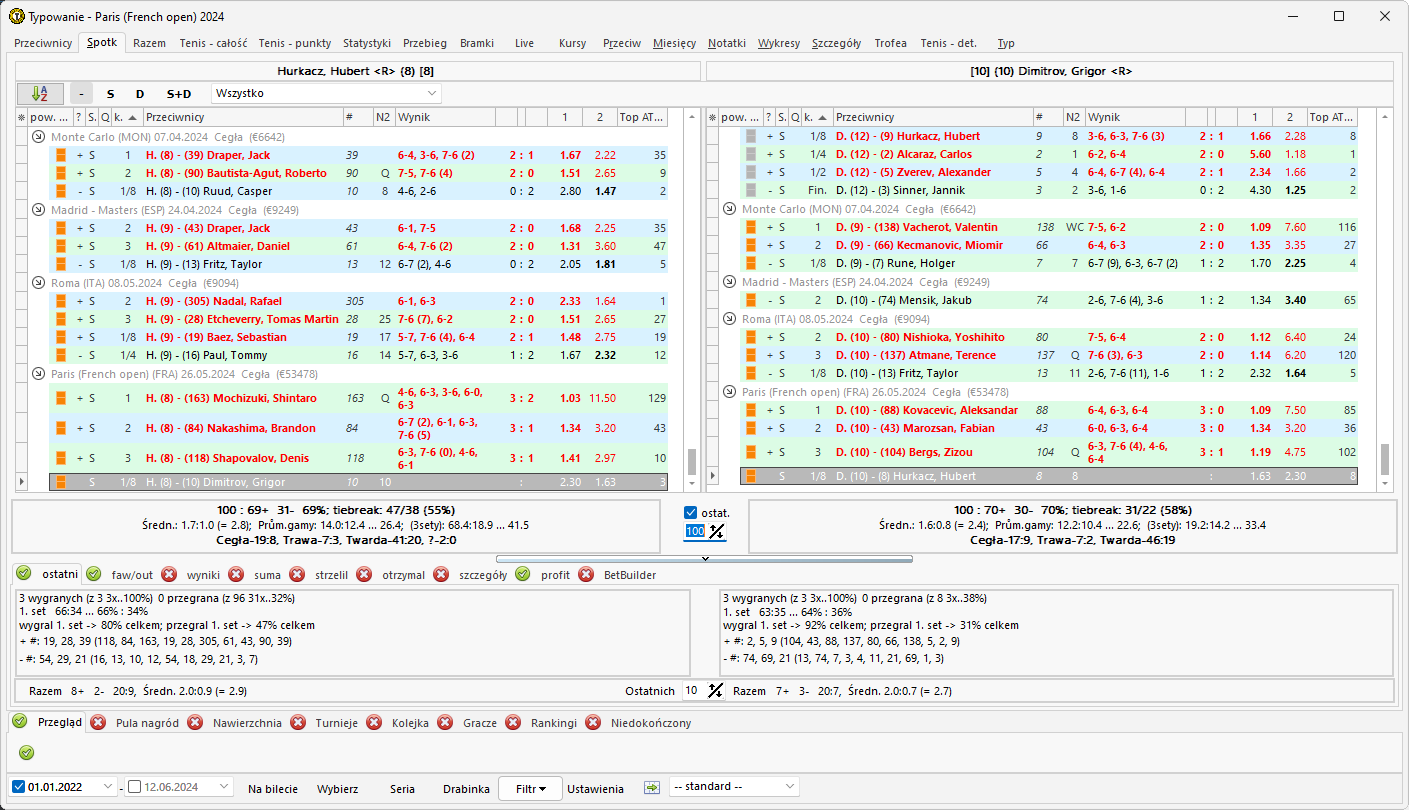Click spinner icon next to the 100 field
Image resolution: width=1409 pixels, height=810 pixels.
coord(717,532)
